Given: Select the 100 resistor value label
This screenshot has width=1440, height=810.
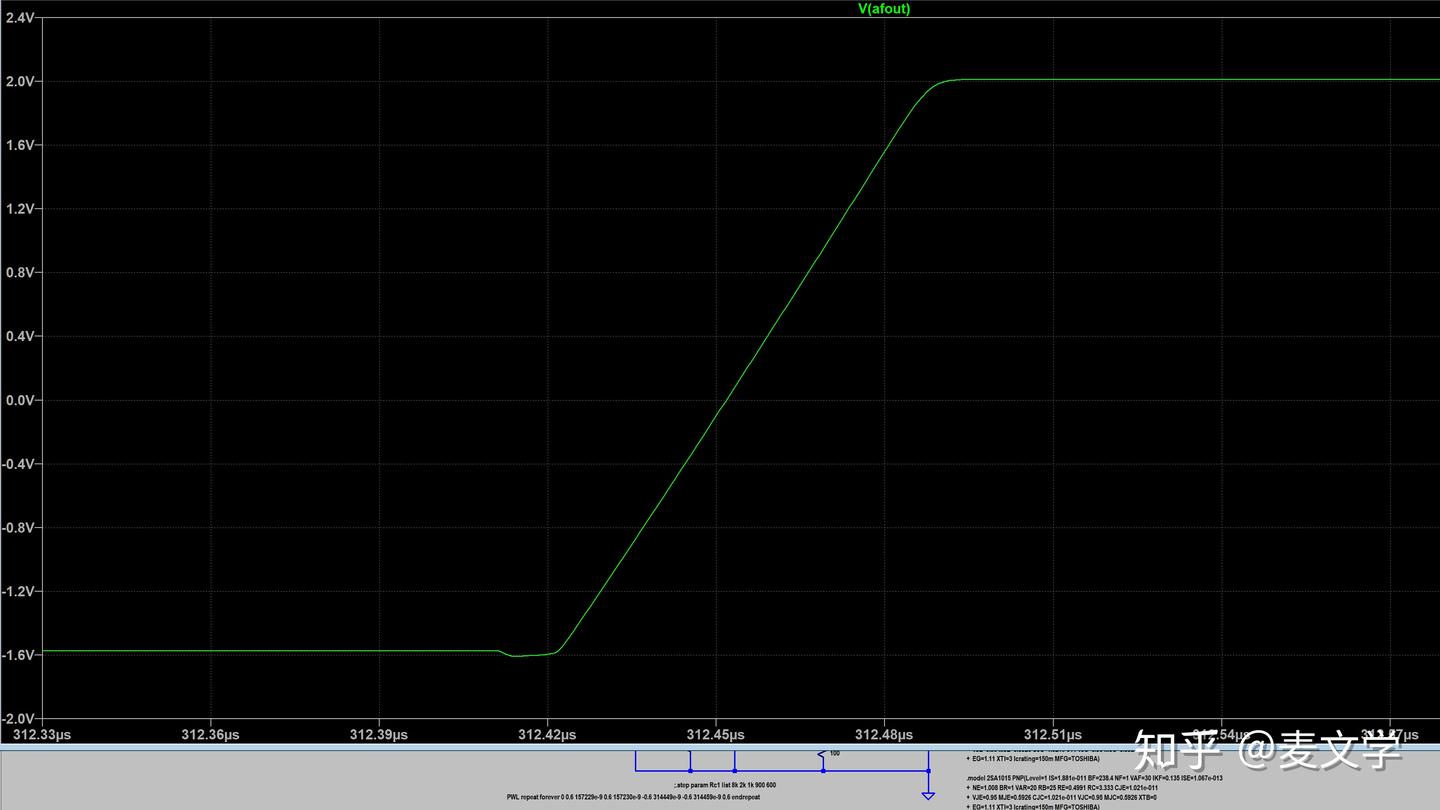Looking at the screenshot, I should pos(834,753).
